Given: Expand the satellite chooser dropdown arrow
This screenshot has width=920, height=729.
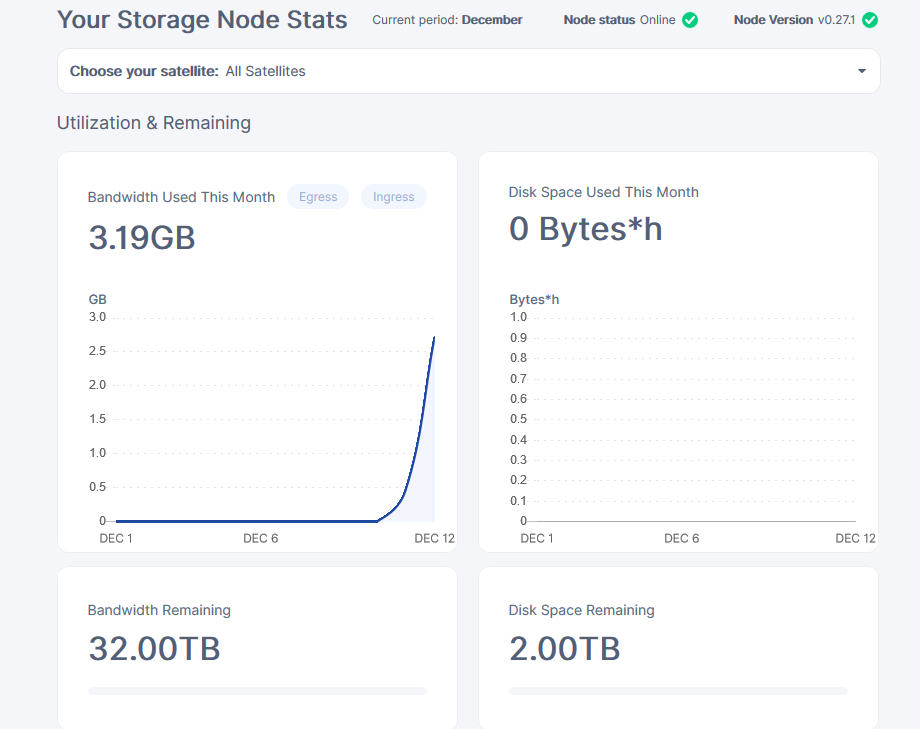Looking at the screenshot, I should [861, 71].
